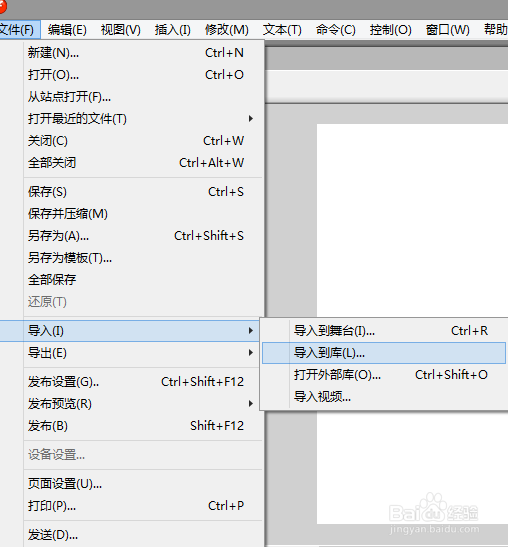Open the 插入(I) menu
The height and width of the screenshot is (547, 508).
173,30
